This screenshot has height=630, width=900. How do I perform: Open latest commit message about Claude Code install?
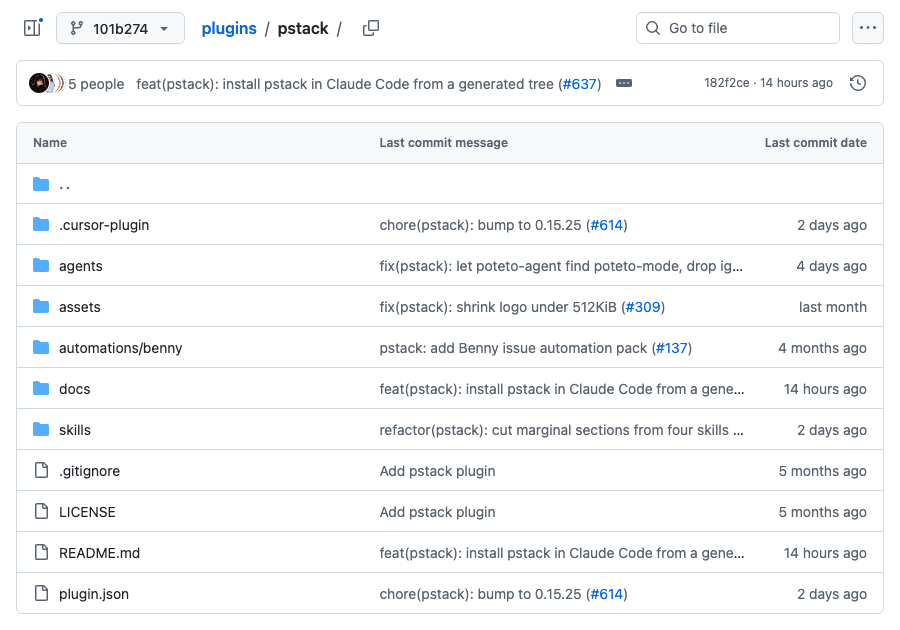click(x=344, y=84)
